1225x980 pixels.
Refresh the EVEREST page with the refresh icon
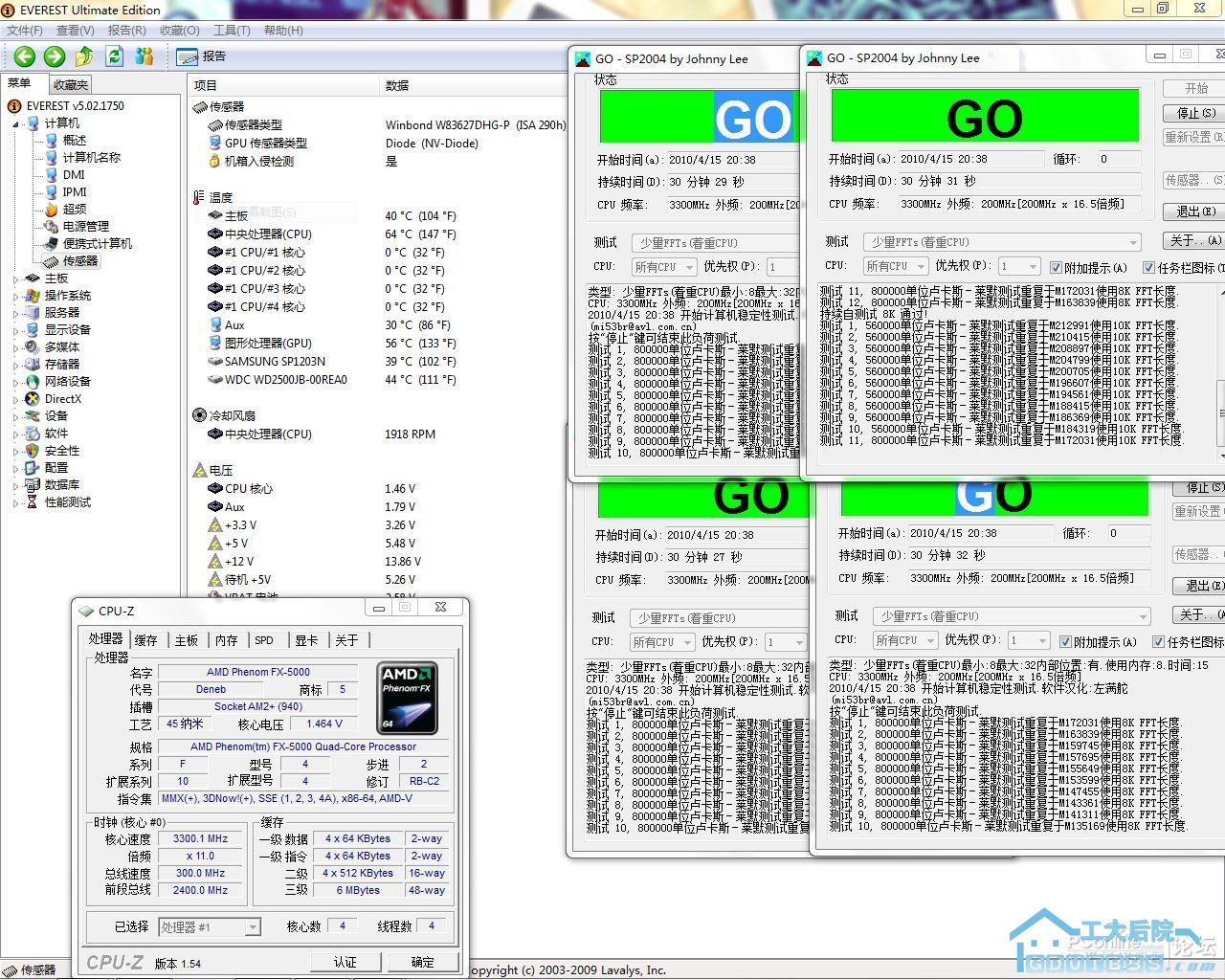pos(115,56)
